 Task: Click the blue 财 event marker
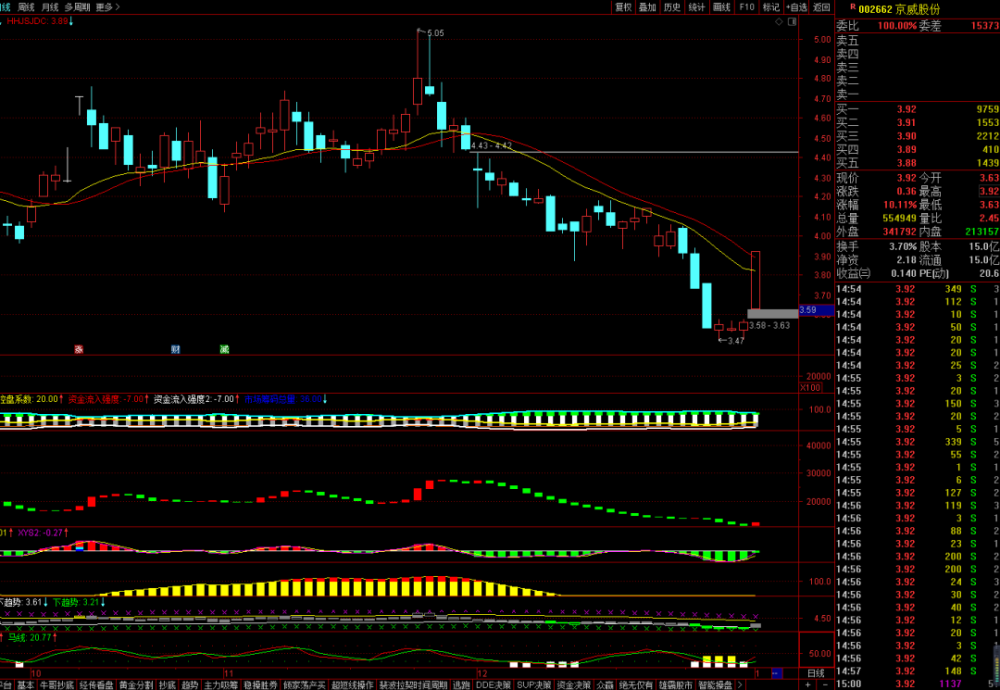(x=175, y=349)
